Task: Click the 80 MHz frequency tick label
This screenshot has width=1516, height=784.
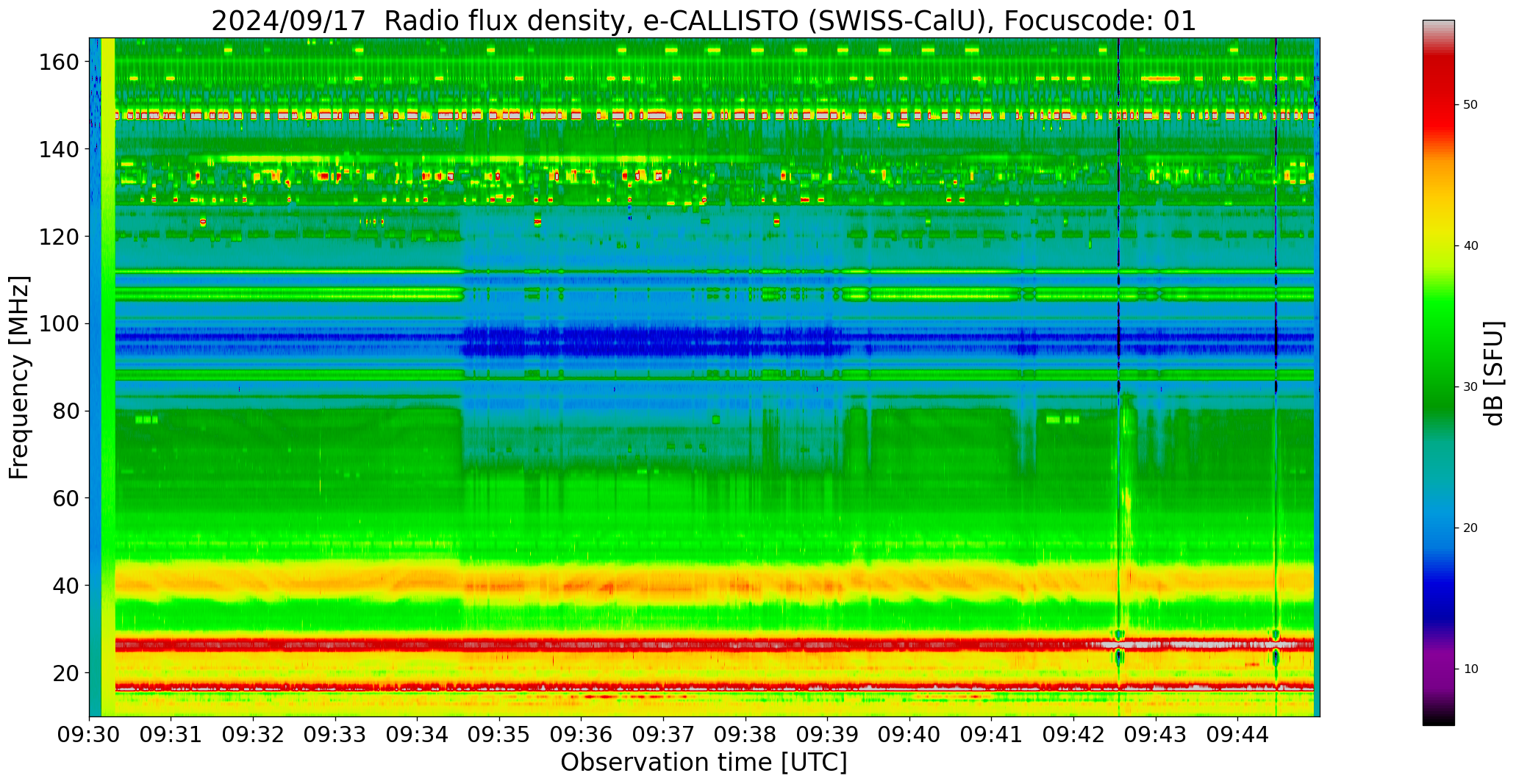Action: [x=65, y=411]
